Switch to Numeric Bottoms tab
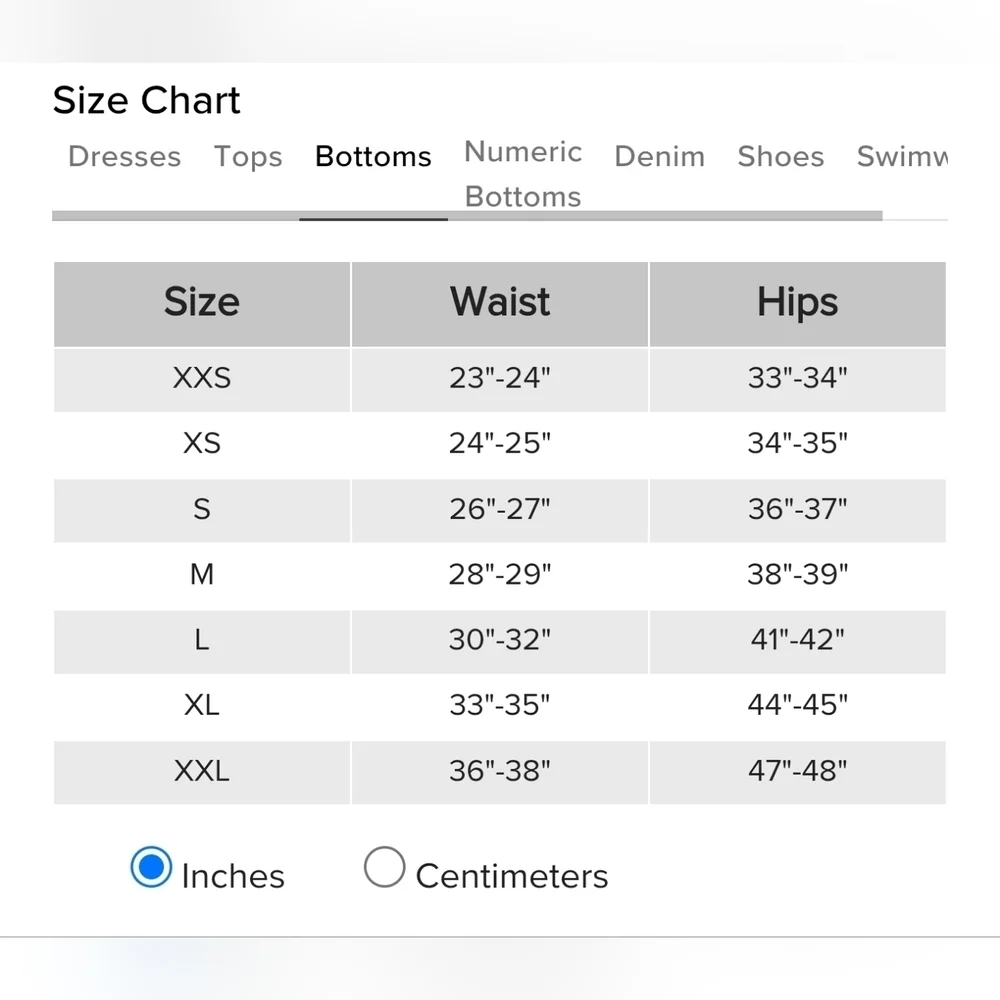The width and height of the screenshot is (1000, 1000). coord(523,174)
